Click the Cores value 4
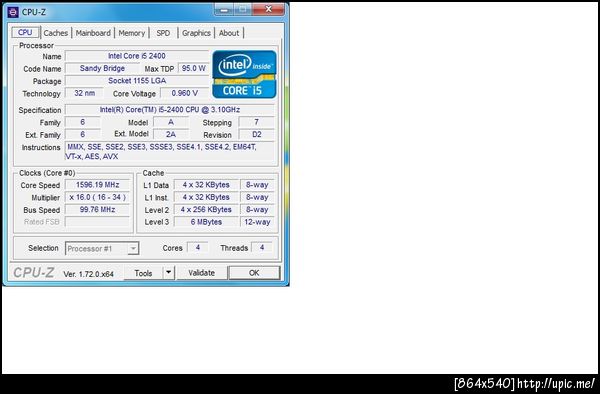Image resolution: width=600 pixels, height=394 pixels. pyautogui.click(x=198, y=248)
